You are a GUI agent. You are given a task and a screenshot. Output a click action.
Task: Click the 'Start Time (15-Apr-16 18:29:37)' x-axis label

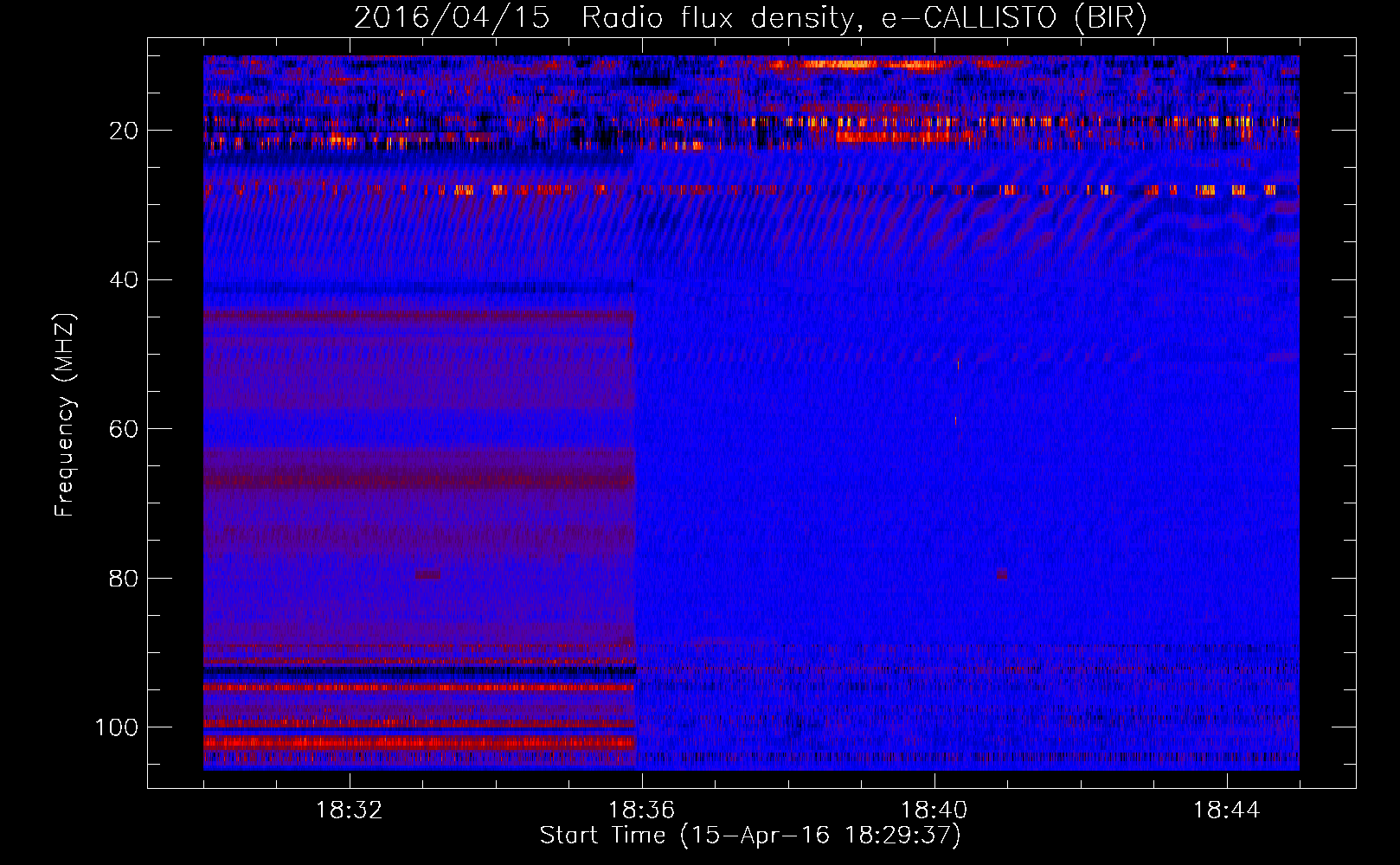tap(750, 836)
